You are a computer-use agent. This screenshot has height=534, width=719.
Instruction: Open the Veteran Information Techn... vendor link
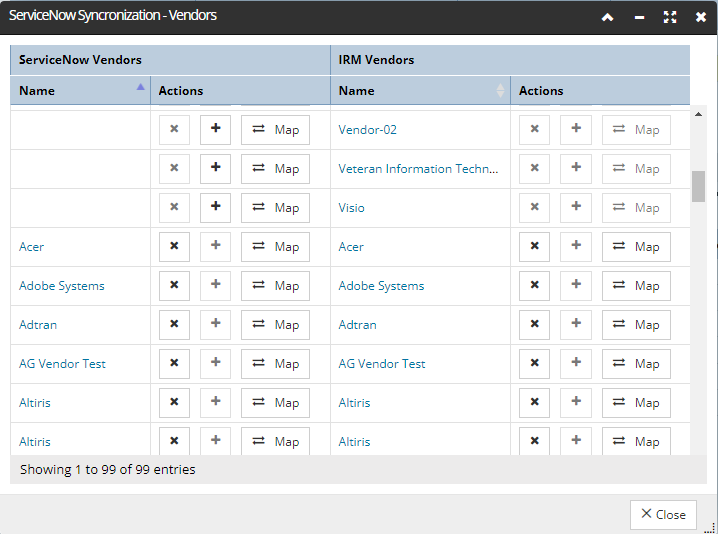tap(418, 169)
